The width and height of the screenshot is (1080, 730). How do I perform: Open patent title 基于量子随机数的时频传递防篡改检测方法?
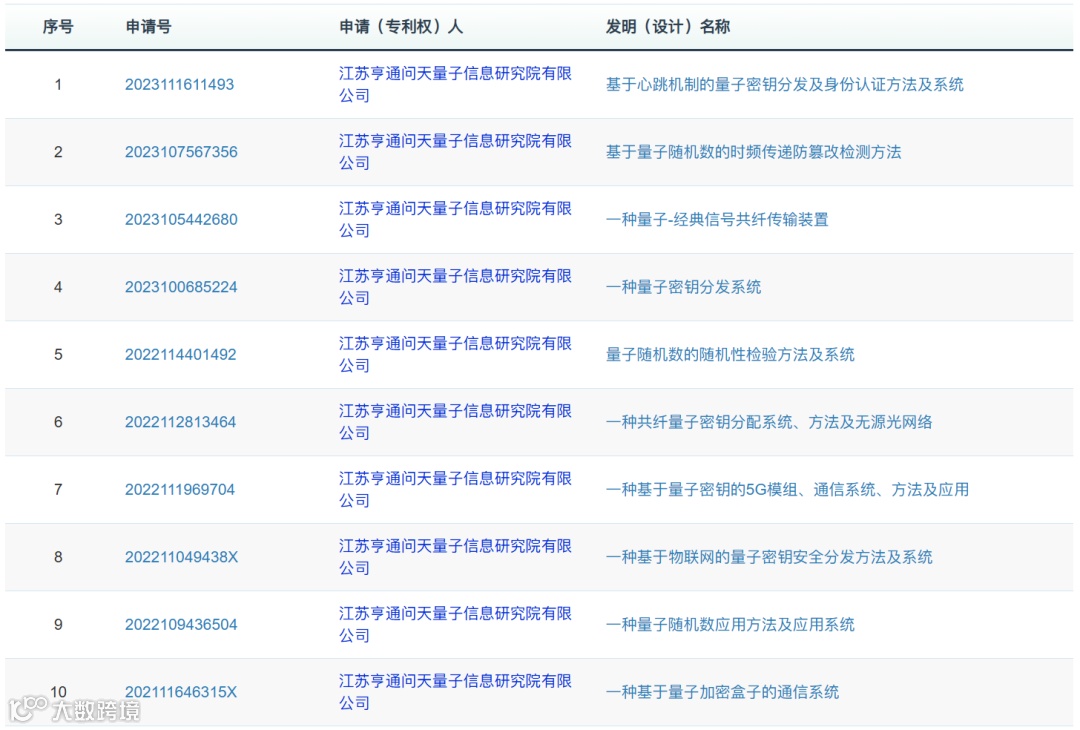click(754, 152)
